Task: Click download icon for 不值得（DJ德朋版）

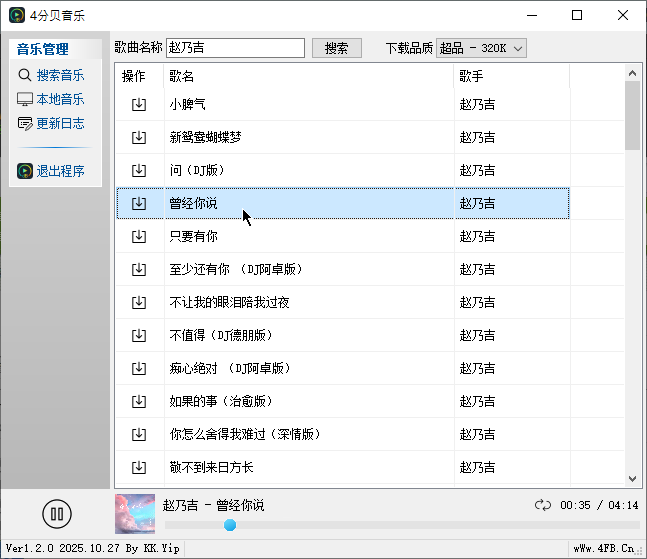Action: click(x=139, y=335)
